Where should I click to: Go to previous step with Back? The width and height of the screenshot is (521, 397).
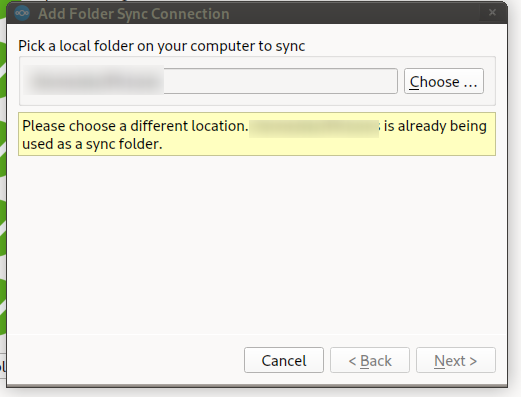370,360
